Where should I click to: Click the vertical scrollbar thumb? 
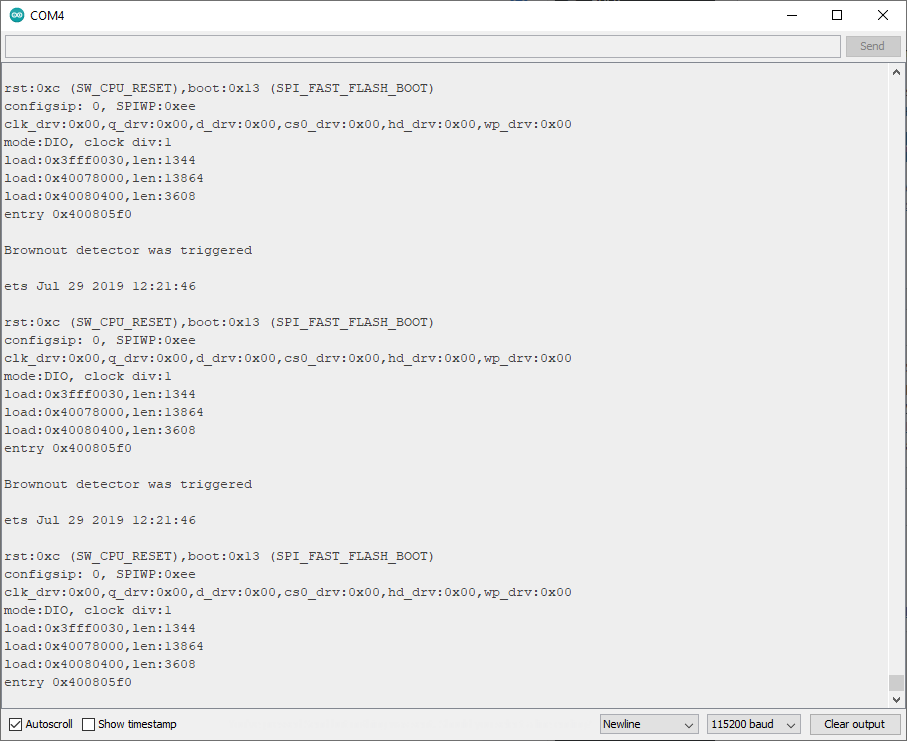pyautogui.click(x=895, y=683)
